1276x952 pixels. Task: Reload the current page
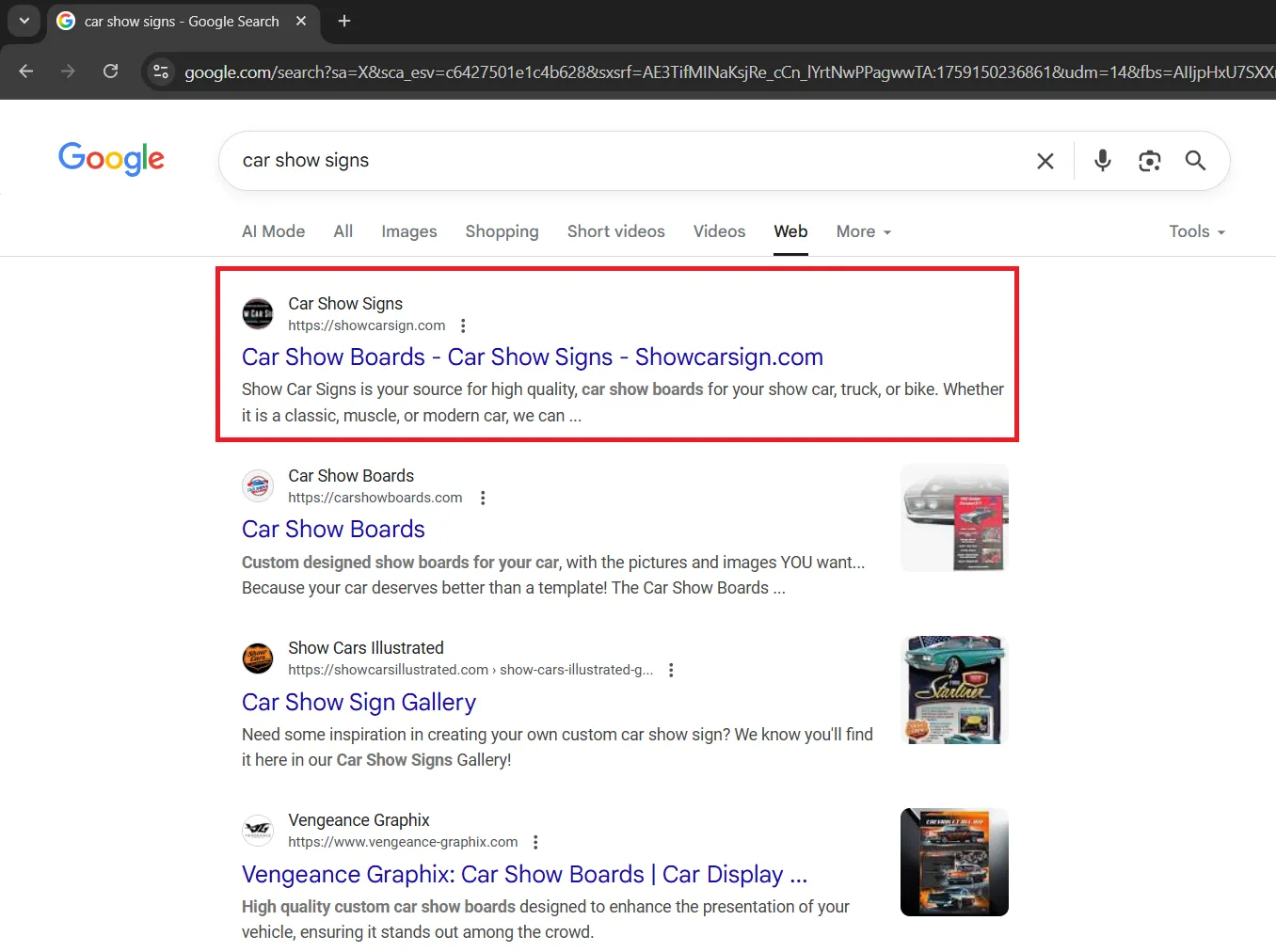pyautogui.click(x=110, y=71)
